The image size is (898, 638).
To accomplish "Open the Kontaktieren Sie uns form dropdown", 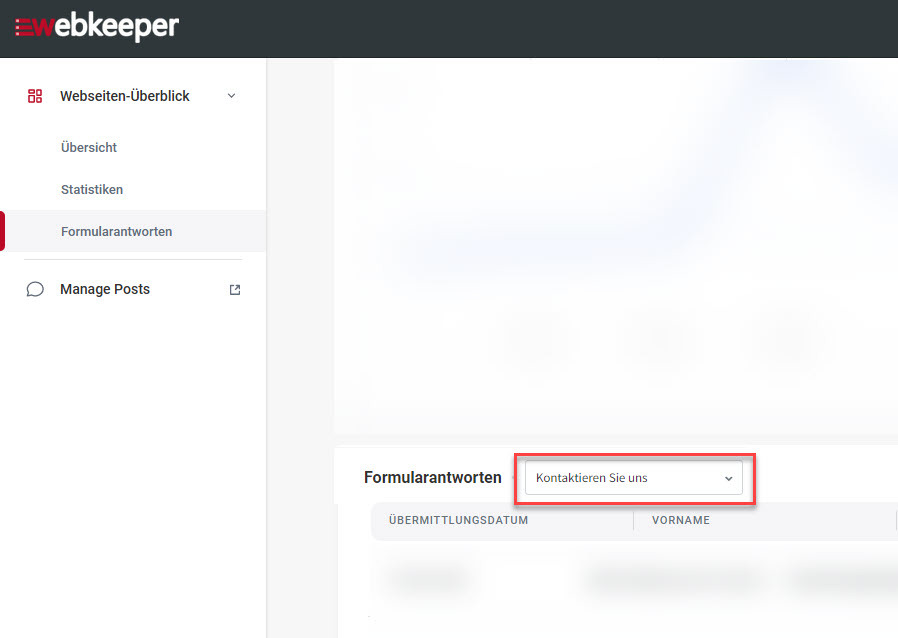I will [632, 478].
